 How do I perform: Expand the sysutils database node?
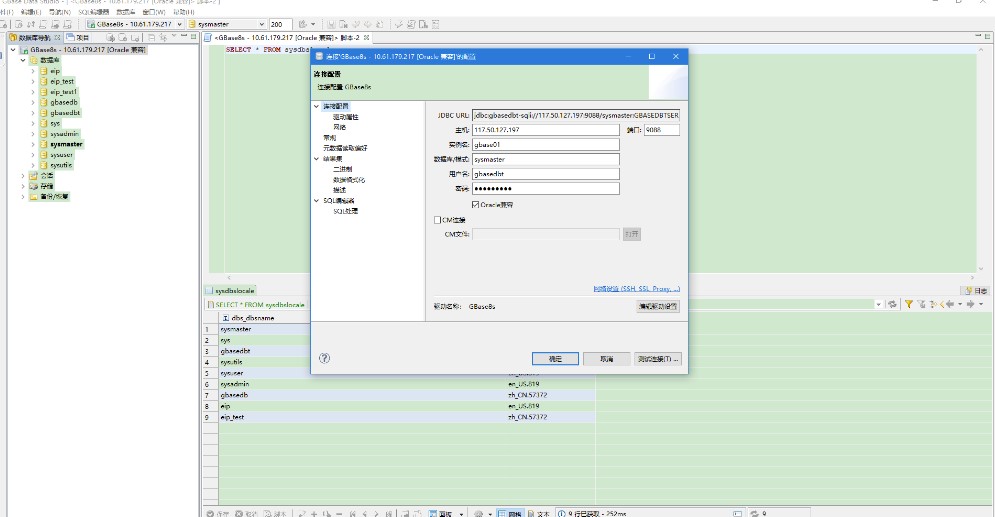tap(33, 165)
